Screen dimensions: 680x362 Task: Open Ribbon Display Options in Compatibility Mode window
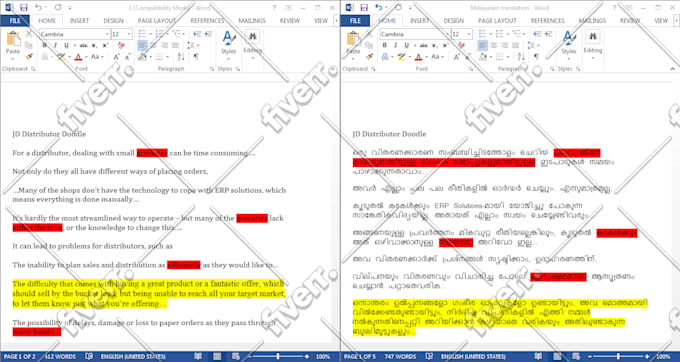point(289,8)
